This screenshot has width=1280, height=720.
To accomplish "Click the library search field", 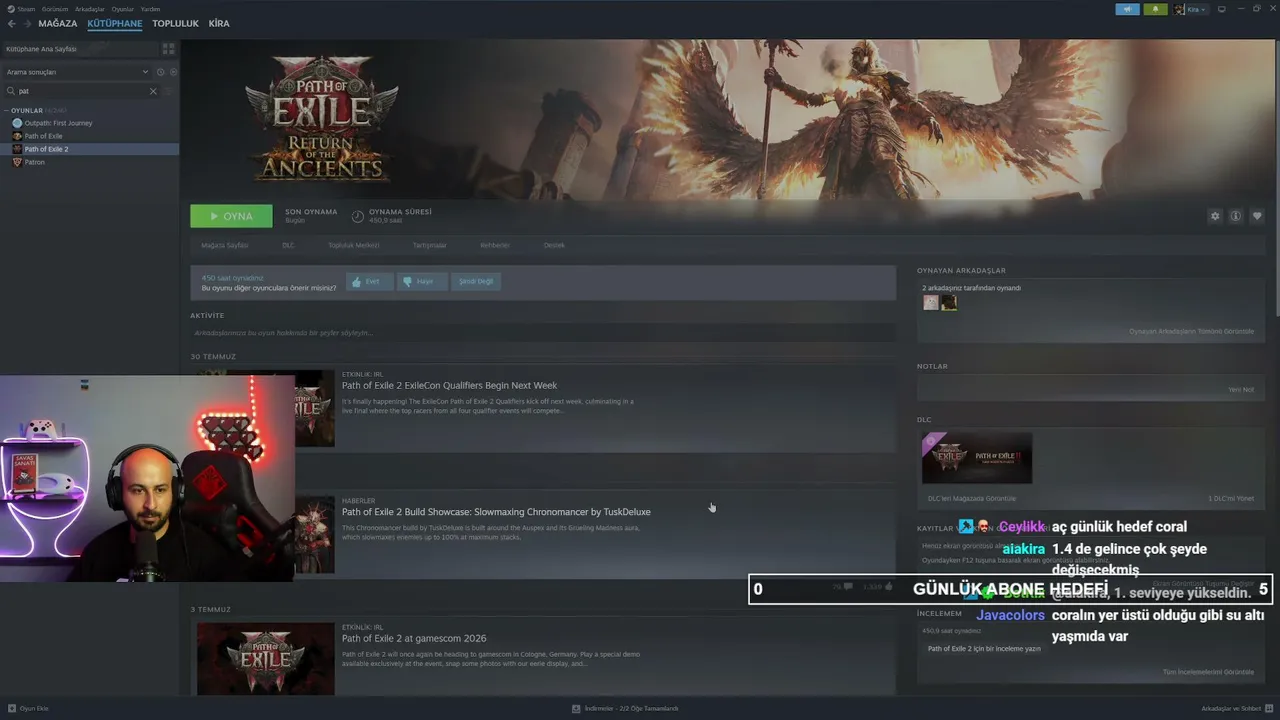I will click(x=80, y=91).
